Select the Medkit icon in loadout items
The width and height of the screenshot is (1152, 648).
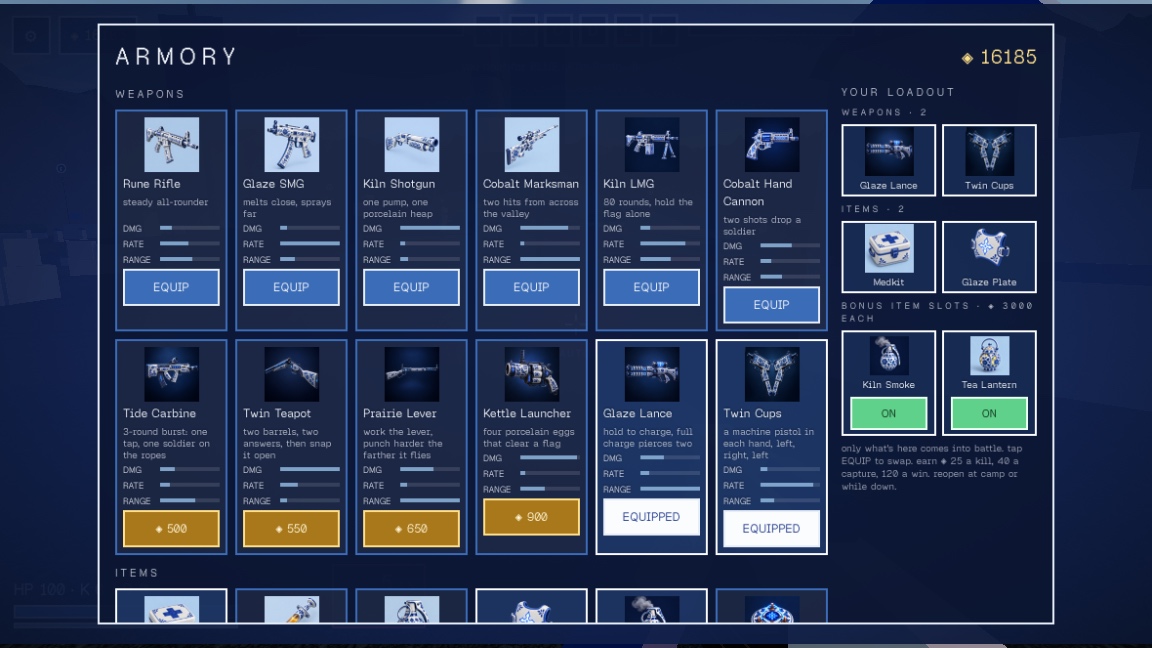[x=889, y=249]
